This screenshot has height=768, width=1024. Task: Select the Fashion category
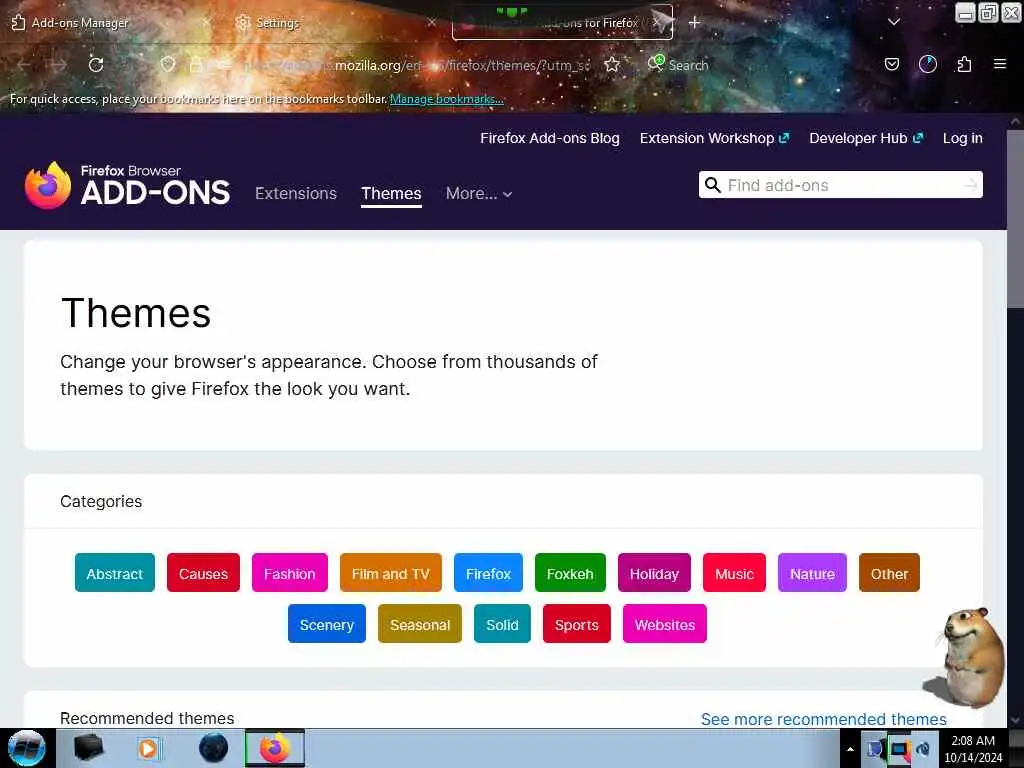[x=289, y=573]
